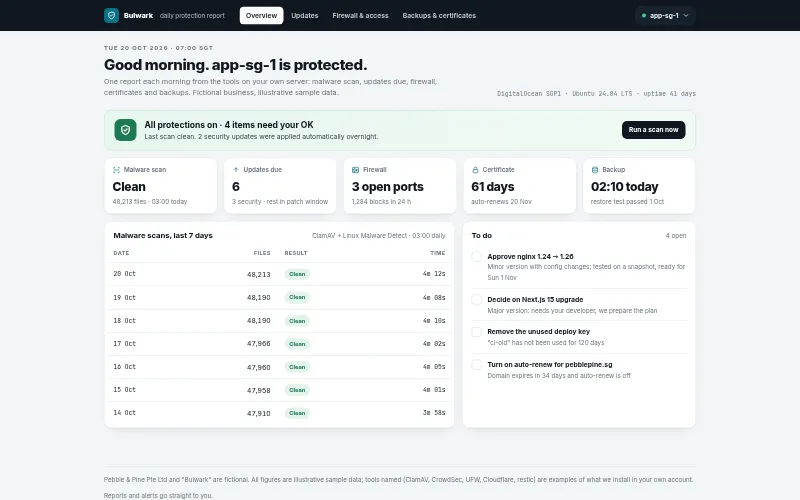Viewport: 800px width, 500px height.
Task: Click the daily protection report subtitle
Action: point(192,16)
